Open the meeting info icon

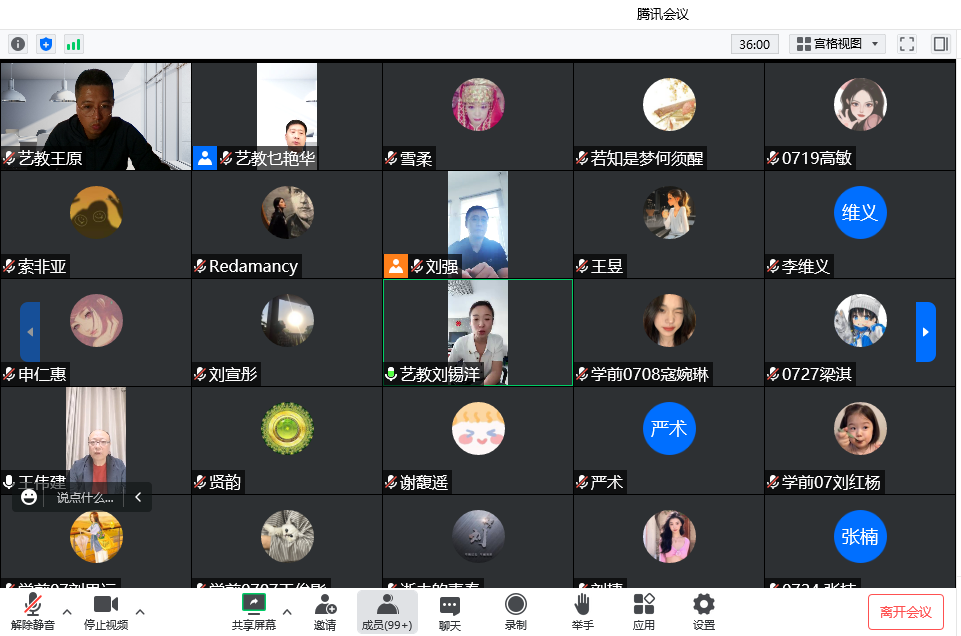pos(18,44)
